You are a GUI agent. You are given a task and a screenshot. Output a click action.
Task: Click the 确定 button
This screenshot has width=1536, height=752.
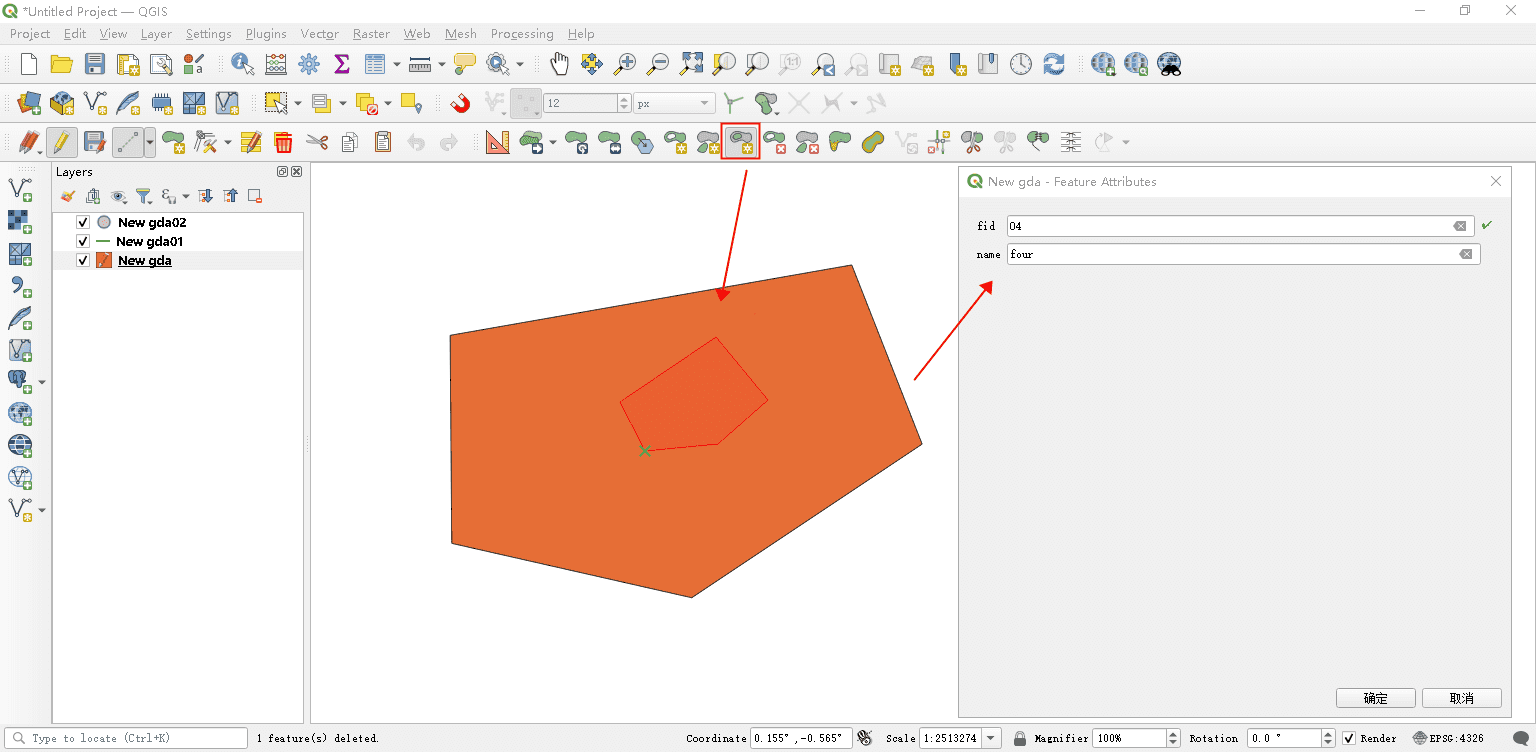click(x=1376, y=698)
